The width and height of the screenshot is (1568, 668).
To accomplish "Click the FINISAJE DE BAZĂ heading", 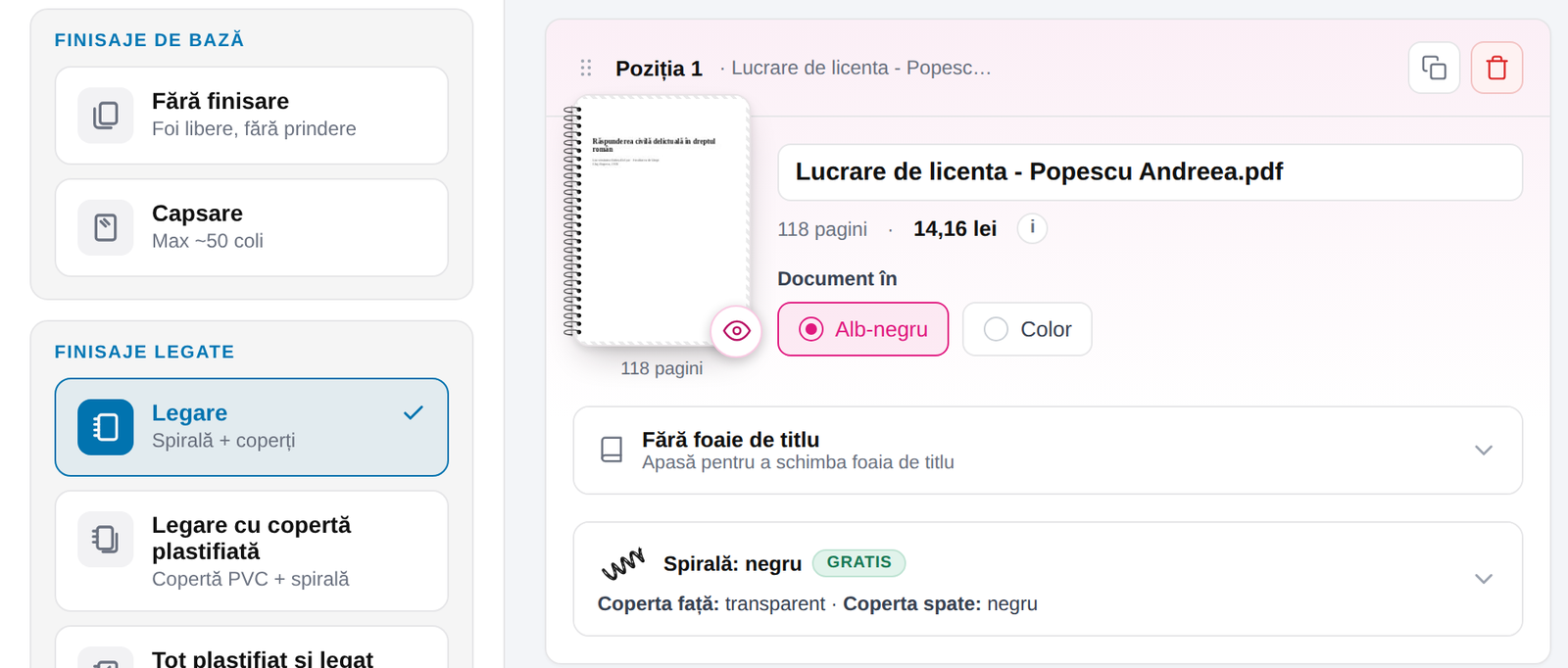I will coord(149,40).
